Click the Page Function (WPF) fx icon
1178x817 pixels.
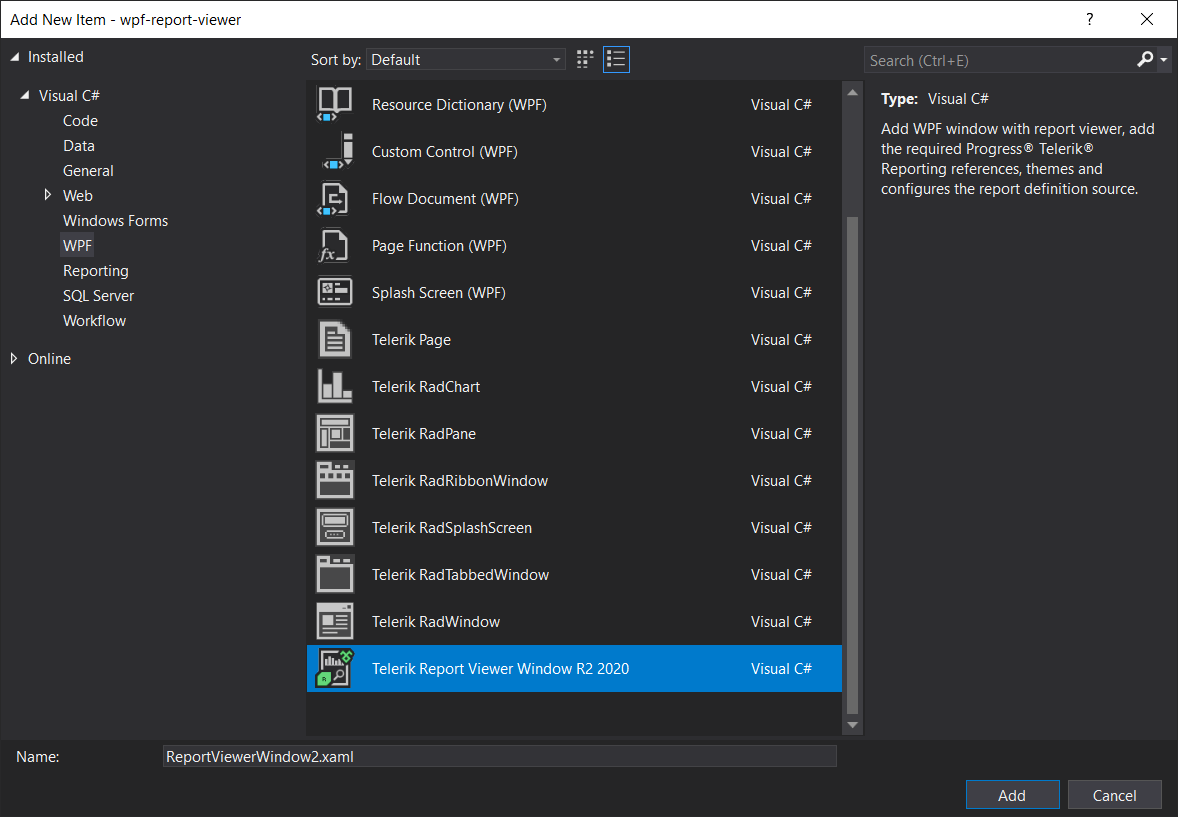click(x=335, y=246)
